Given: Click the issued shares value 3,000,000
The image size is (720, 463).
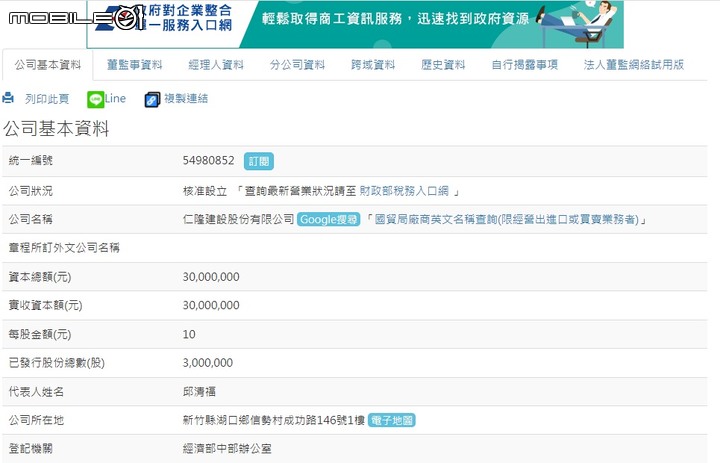Looking at the screenshot, I should (x=208, y=362).
